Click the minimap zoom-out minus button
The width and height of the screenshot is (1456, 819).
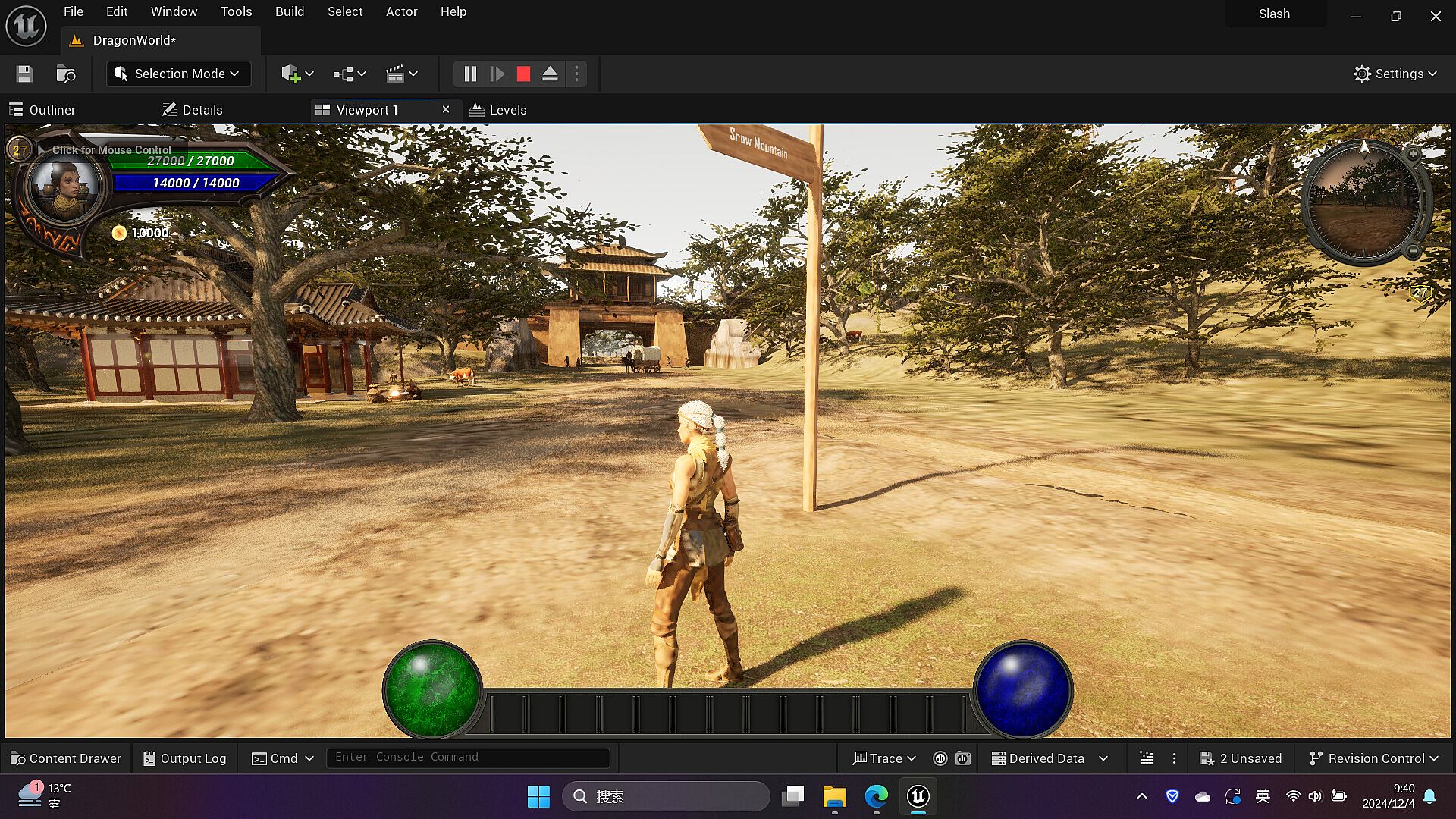pos(1413,251)
